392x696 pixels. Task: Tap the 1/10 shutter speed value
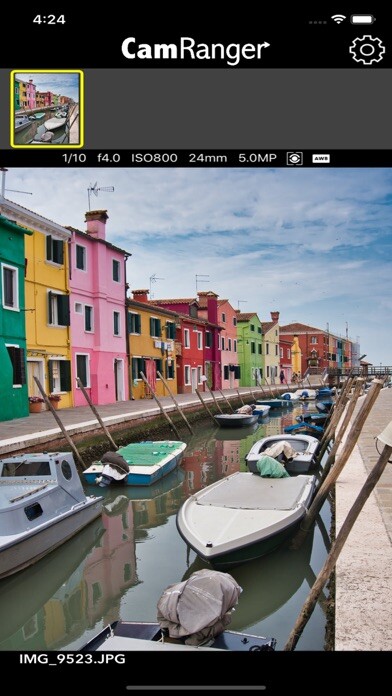point(74,158)
